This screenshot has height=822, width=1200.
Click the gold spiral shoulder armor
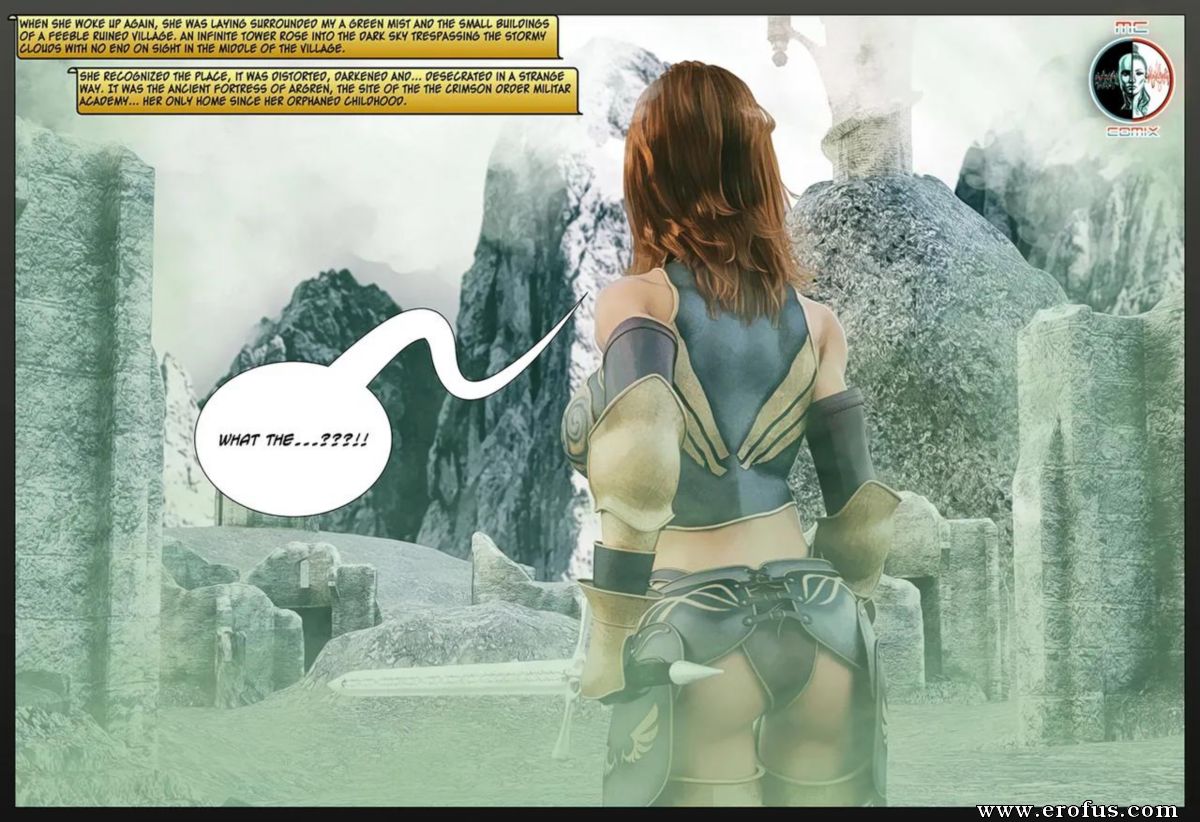[x=624, y=440]
